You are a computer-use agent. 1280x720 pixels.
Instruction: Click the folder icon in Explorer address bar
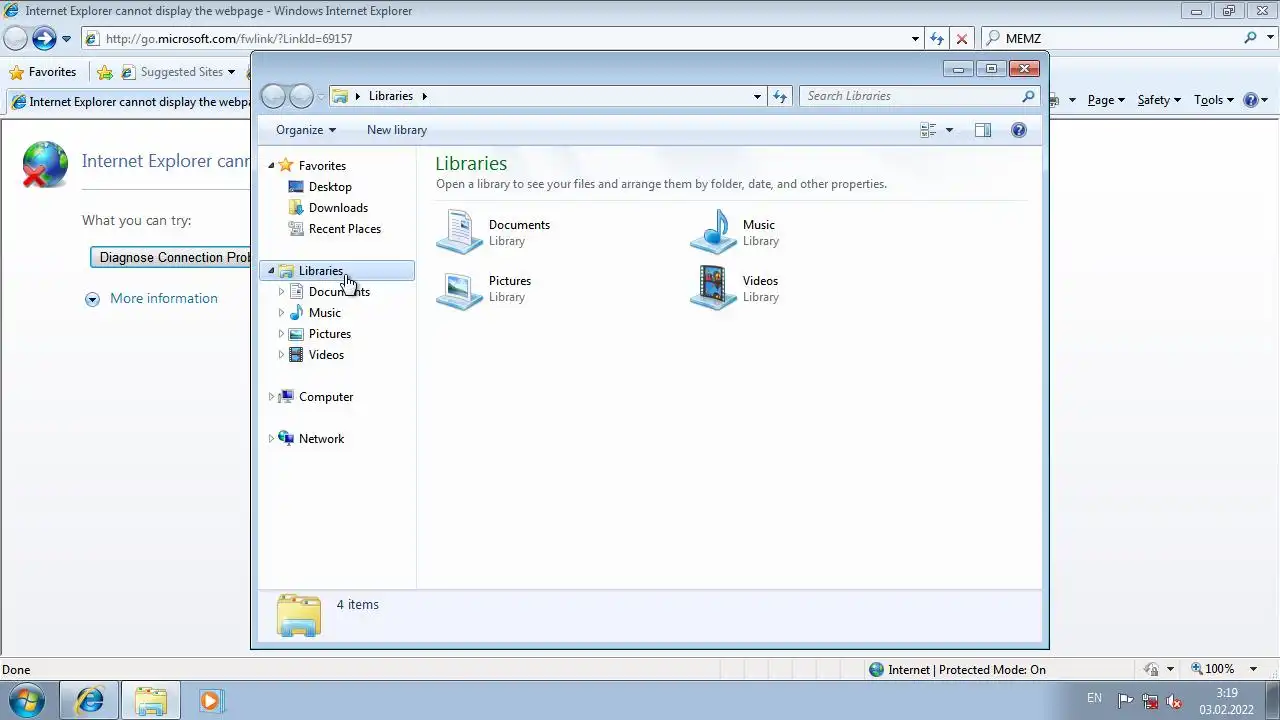point(340,96)
